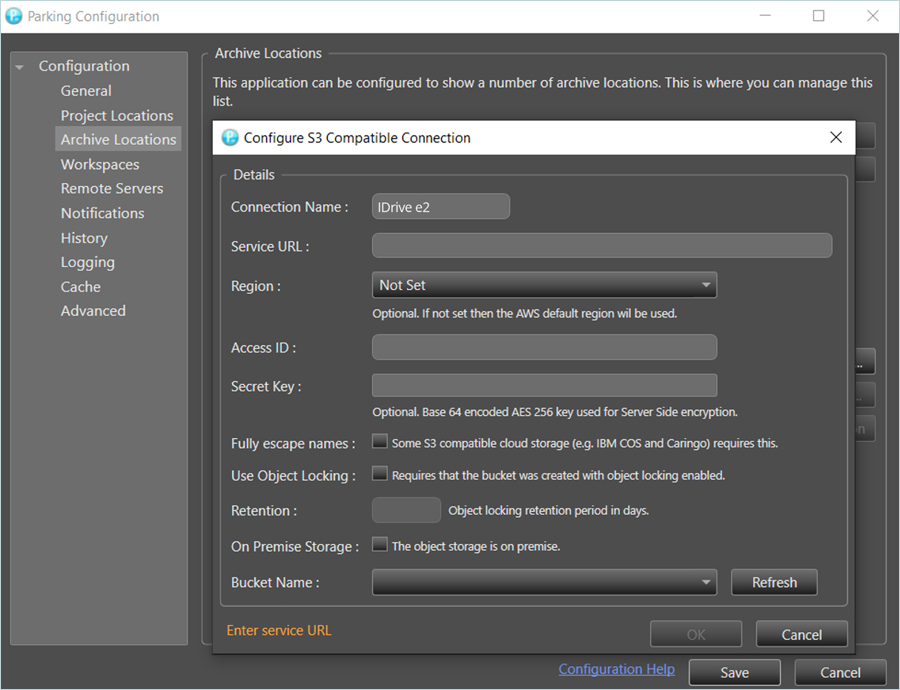Toggle the Use Object Locking checkbox

[x=380, y=475]
